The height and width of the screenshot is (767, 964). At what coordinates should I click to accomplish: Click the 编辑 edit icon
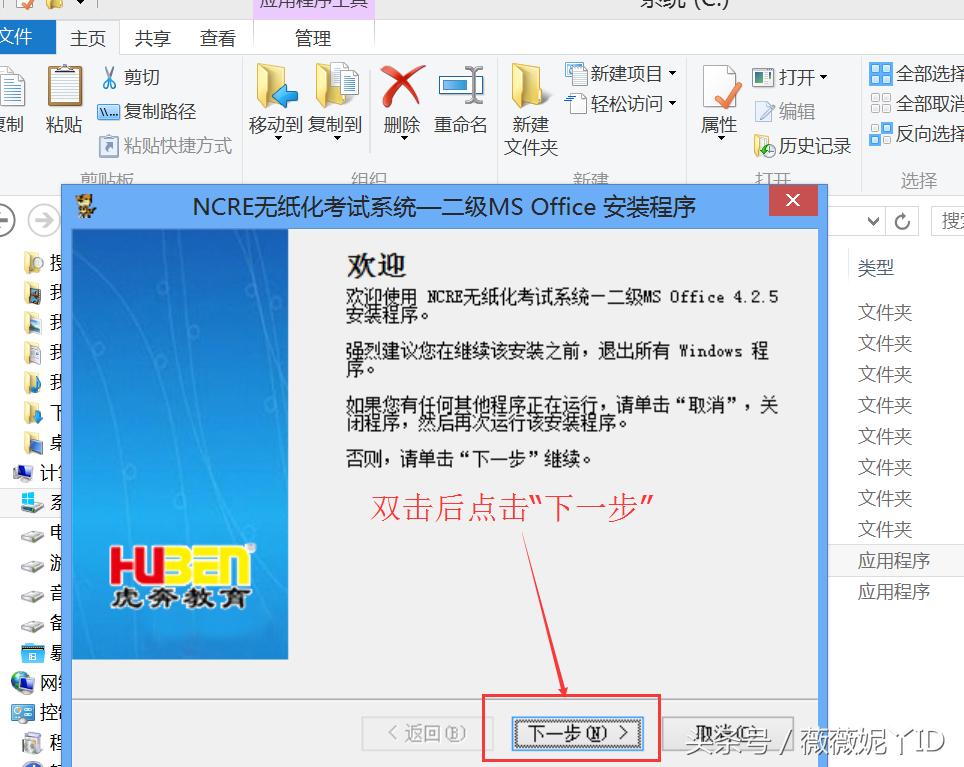tap(798, 111)
